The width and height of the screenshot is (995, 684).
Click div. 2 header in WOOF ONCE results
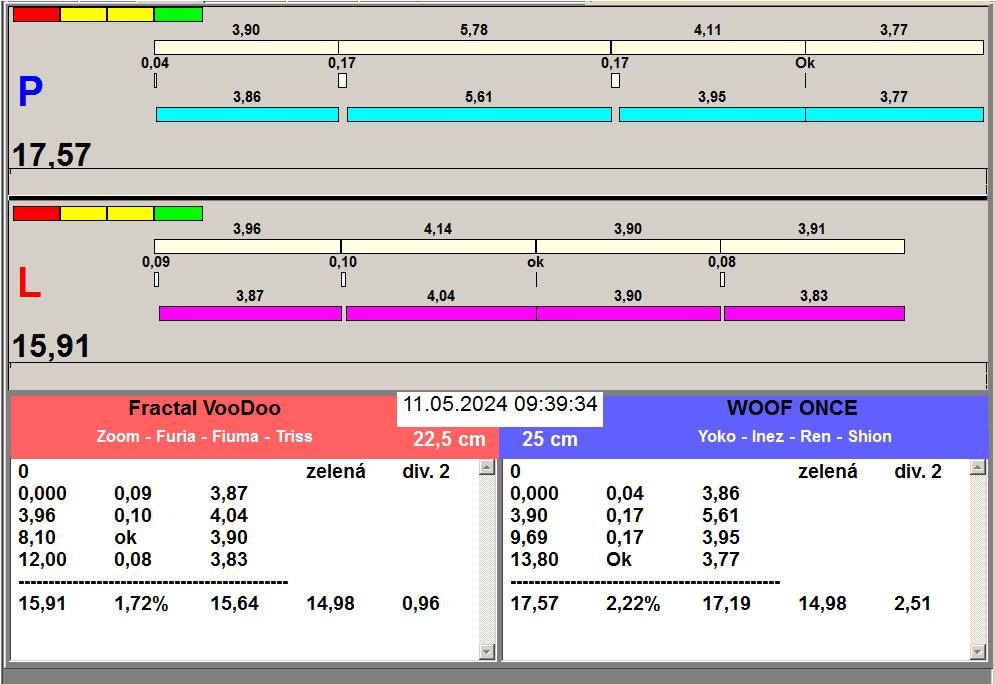click(918, 471)
